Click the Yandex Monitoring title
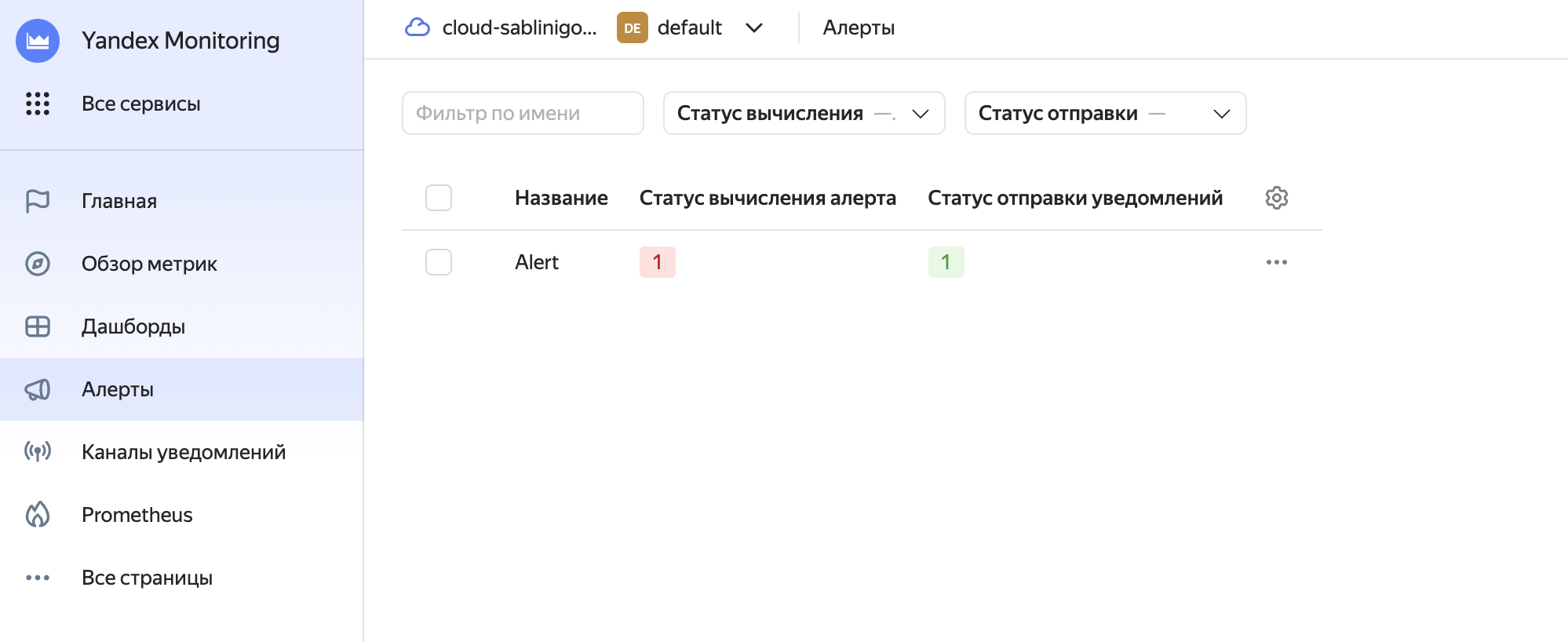The image size is (1568, 642). pos(181,41)
